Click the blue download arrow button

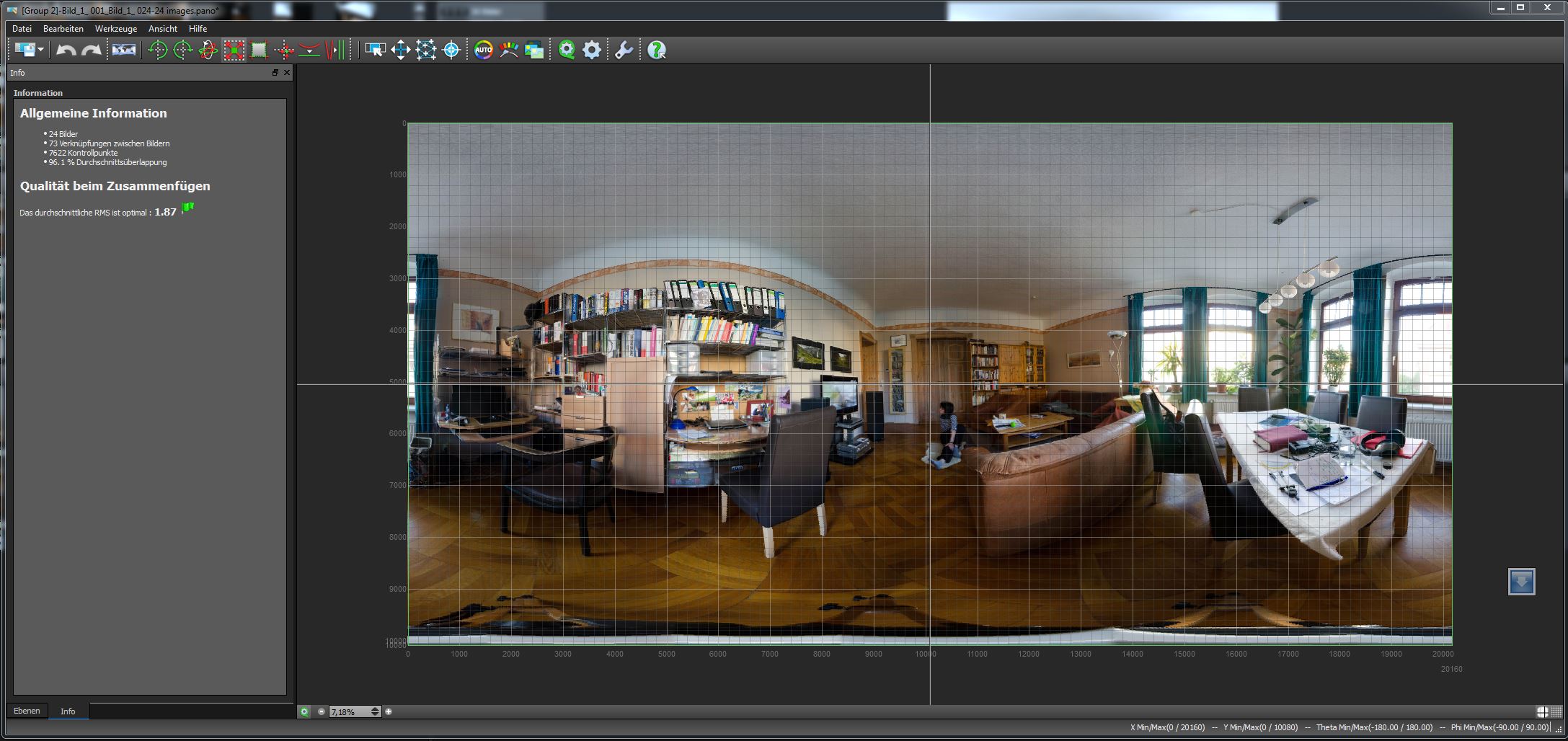click(x=1521, y=582)
